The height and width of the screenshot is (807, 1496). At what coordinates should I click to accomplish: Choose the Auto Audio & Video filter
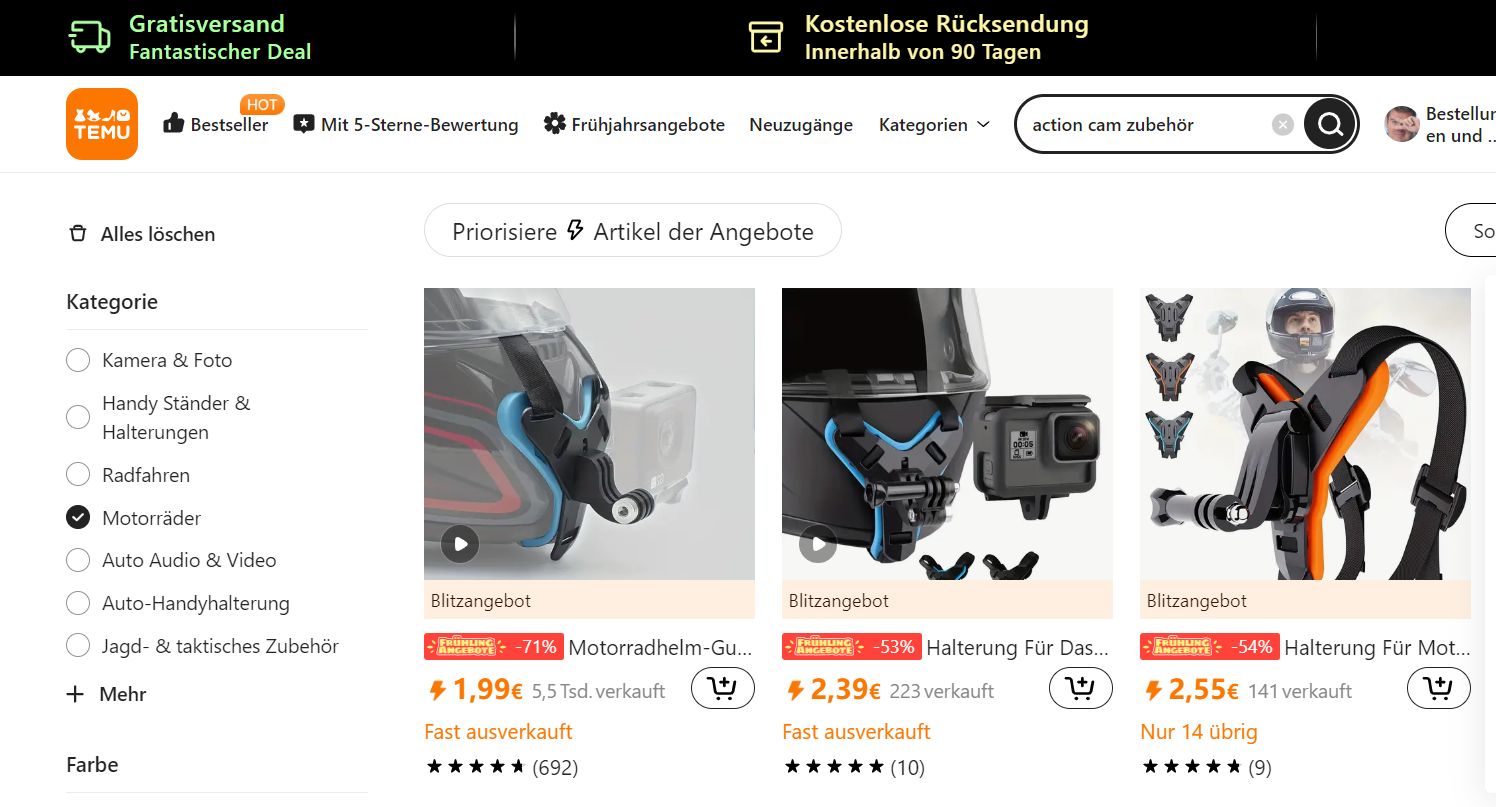click(78, 560)
